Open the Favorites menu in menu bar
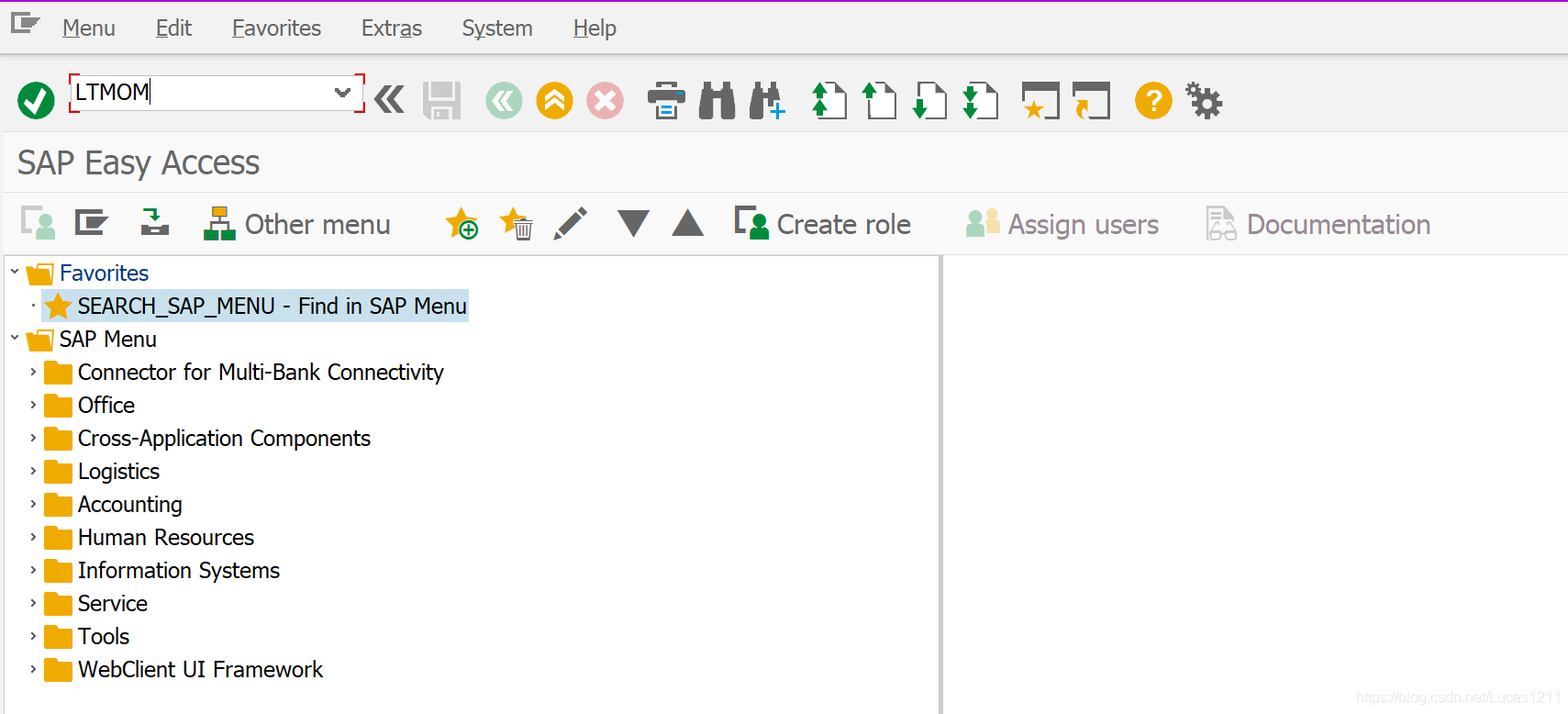Image resolution: width=1568 pixels, height=714 pixels. pyautogui.click(x=276, y=28)
